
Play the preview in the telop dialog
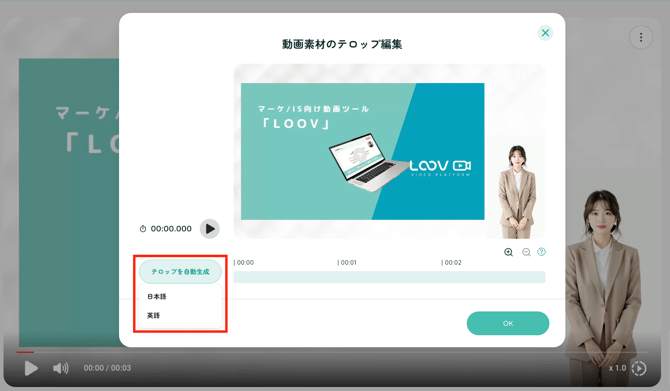pyautogui.click(x=209, y=229)
